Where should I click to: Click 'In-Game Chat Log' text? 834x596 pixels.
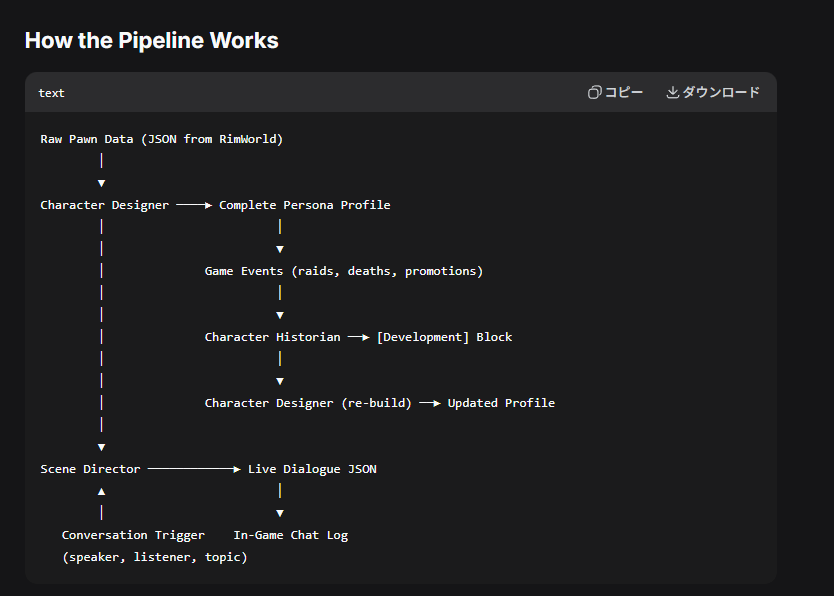click(x=291, y=535)
